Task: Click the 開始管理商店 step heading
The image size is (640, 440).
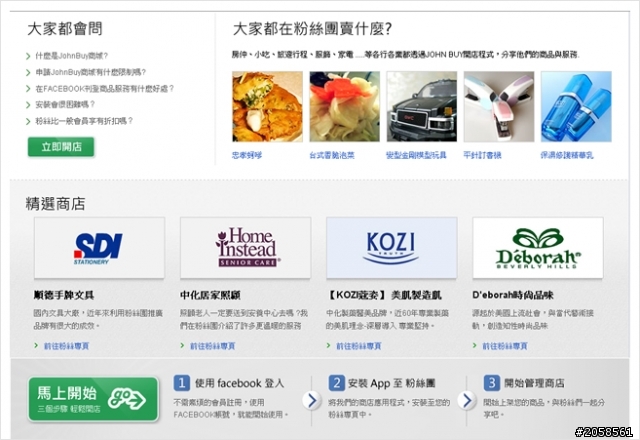Action: pyautogui.click(x=534, y=383)
